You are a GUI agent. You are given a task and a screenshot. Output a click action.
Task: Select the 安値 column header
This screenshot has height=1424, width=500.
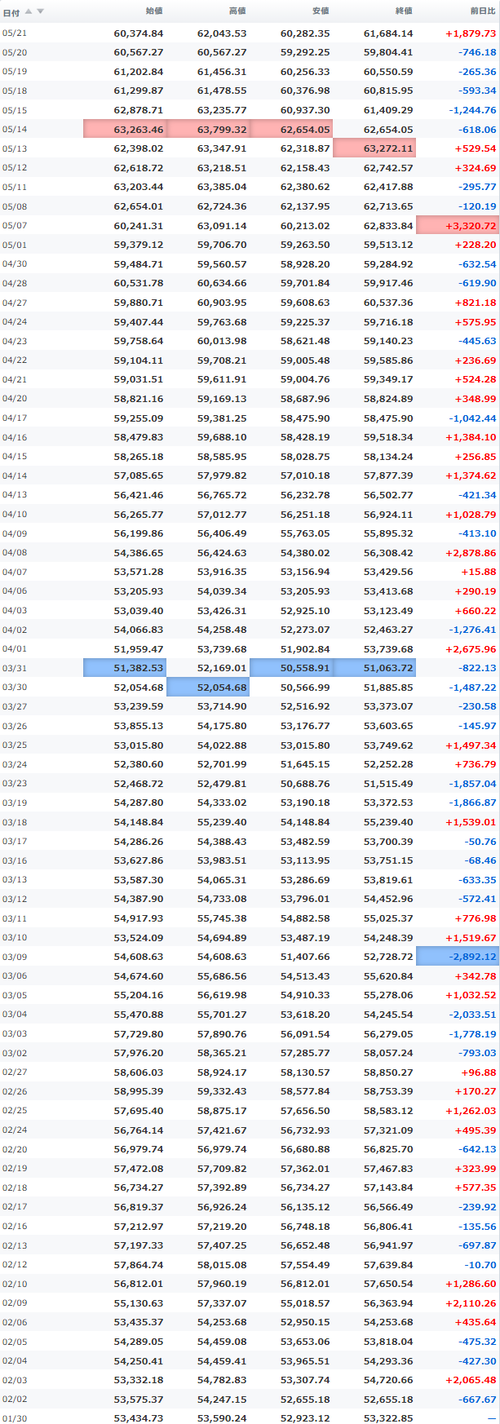coord(320,12)
